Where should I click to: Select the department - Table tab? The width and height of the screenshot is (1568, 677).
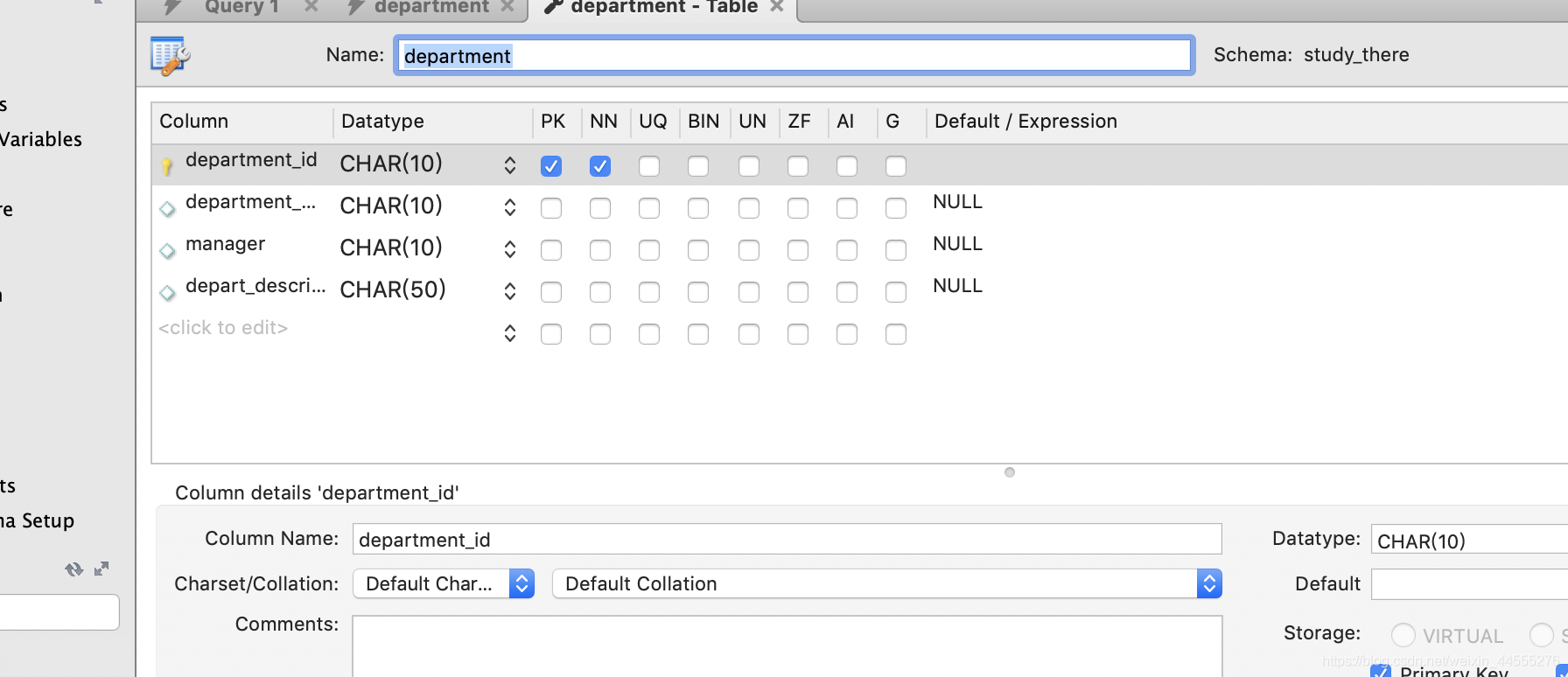point(662,7)
